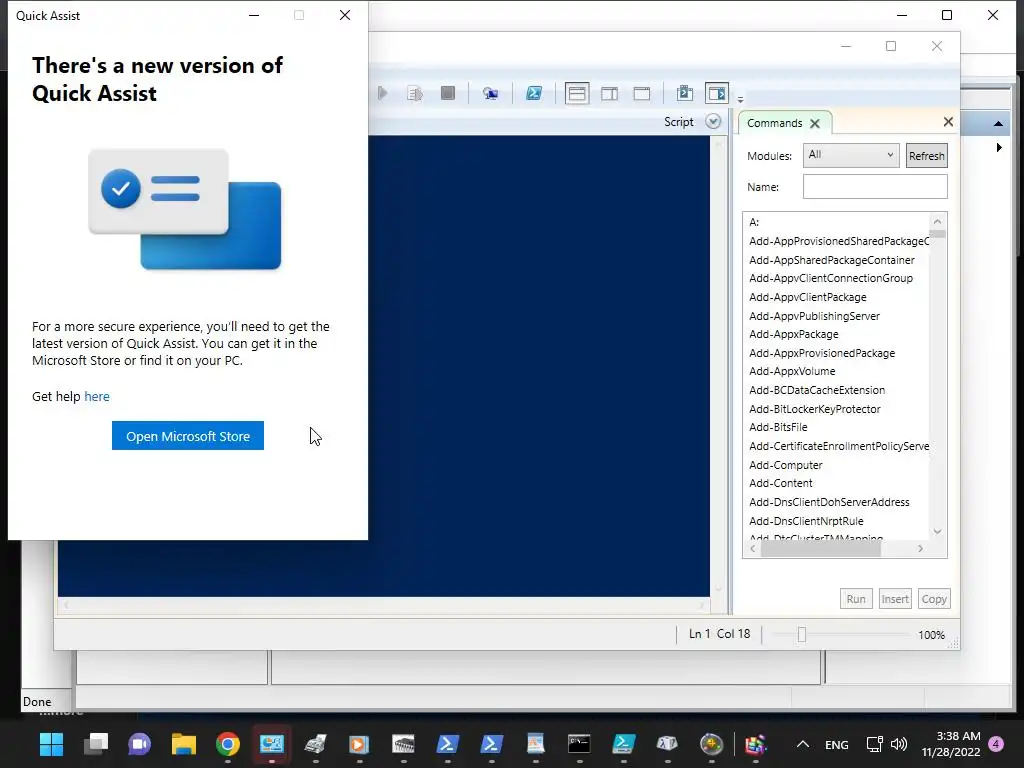Viewport: 1024px width, 768px height.
Task: Click the Refresh button in Commands pane
Action: pyautogui.click(x=926, y=156)
